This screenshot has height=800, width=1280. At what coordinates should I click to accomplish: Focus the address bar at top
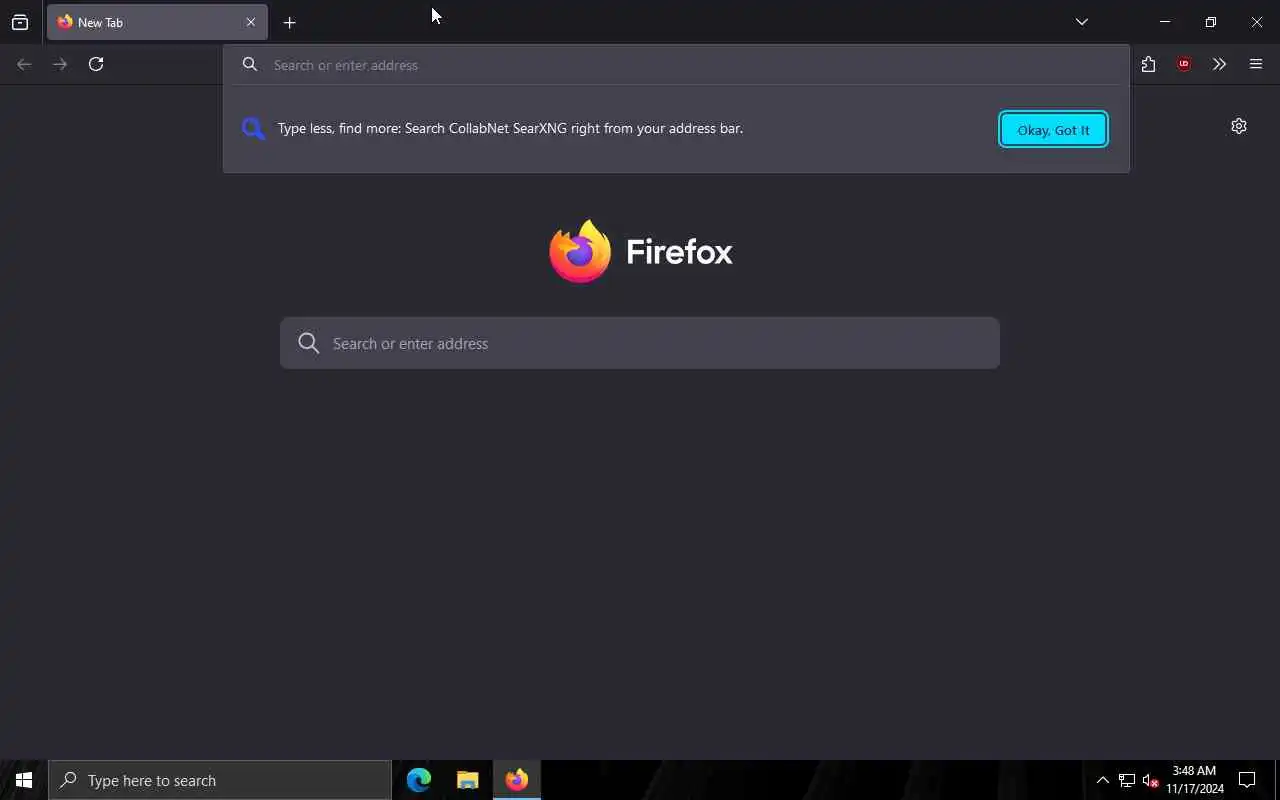click(676, 65)
